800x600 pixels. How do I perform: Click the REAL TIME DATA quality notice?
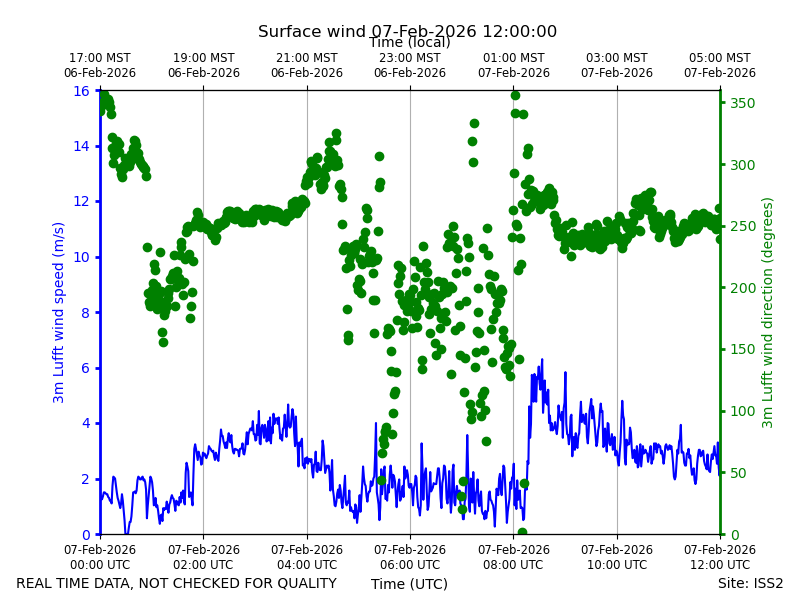tap(177, 583)
